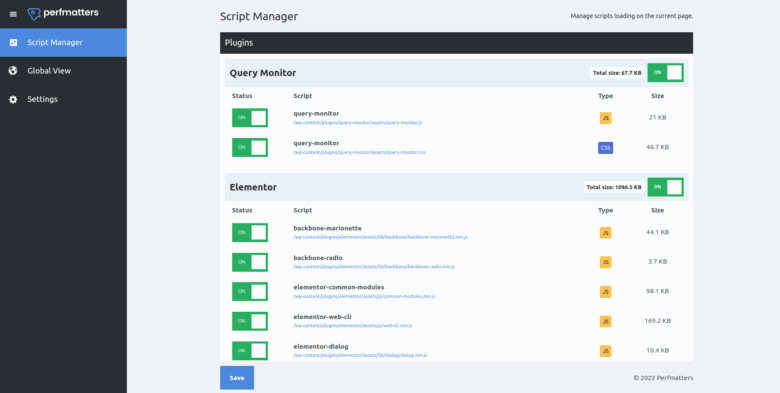Click the 3.7 KB size value
Image resolution: width=780 pixels, height=393 pixels.
(x=658, y=262)
